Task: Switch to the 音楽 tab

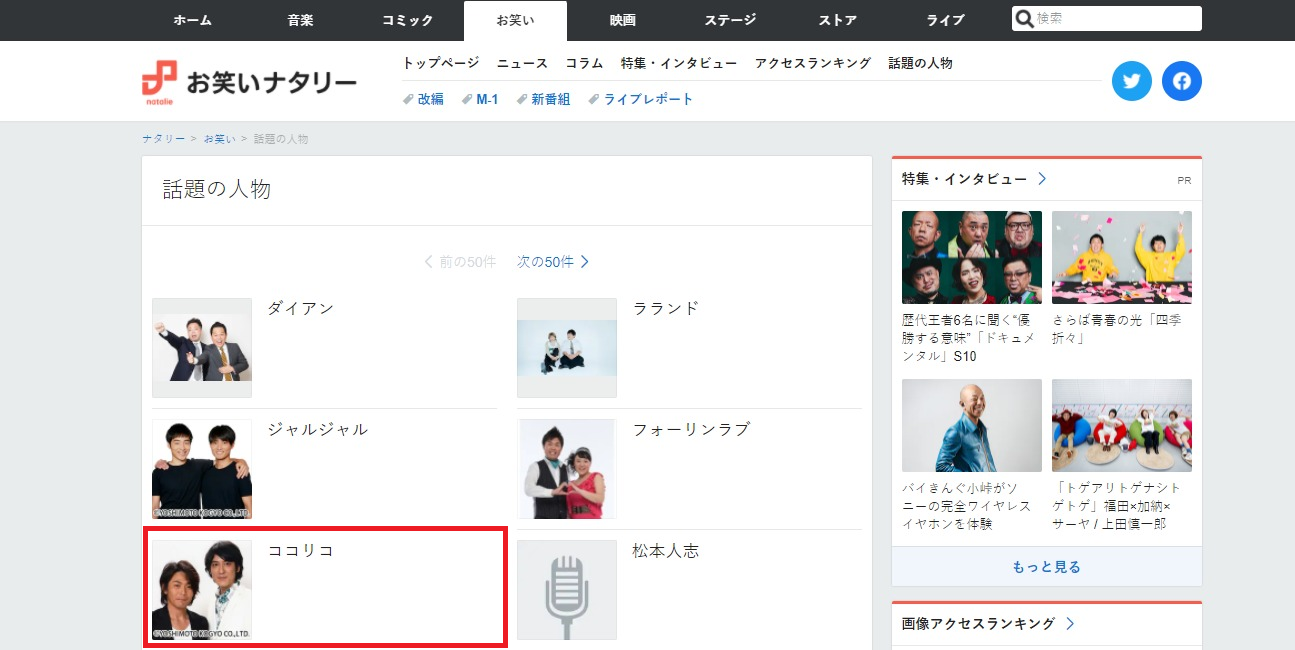Action: coord(300,20)
